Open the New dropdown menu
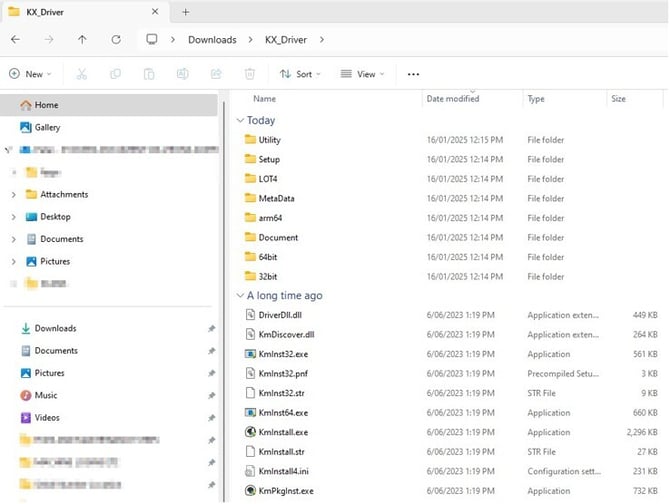670x504 pixels. tap(30, 74)
